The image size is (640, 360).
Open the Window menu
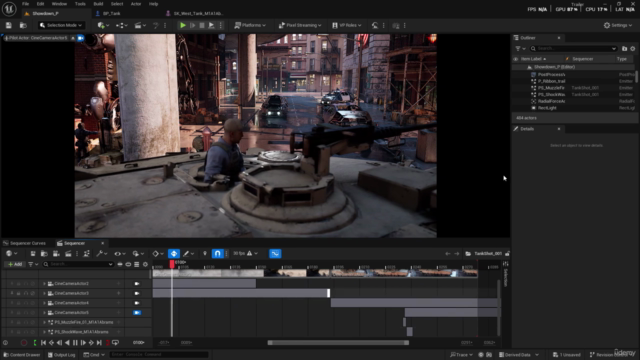pos(59,4)
